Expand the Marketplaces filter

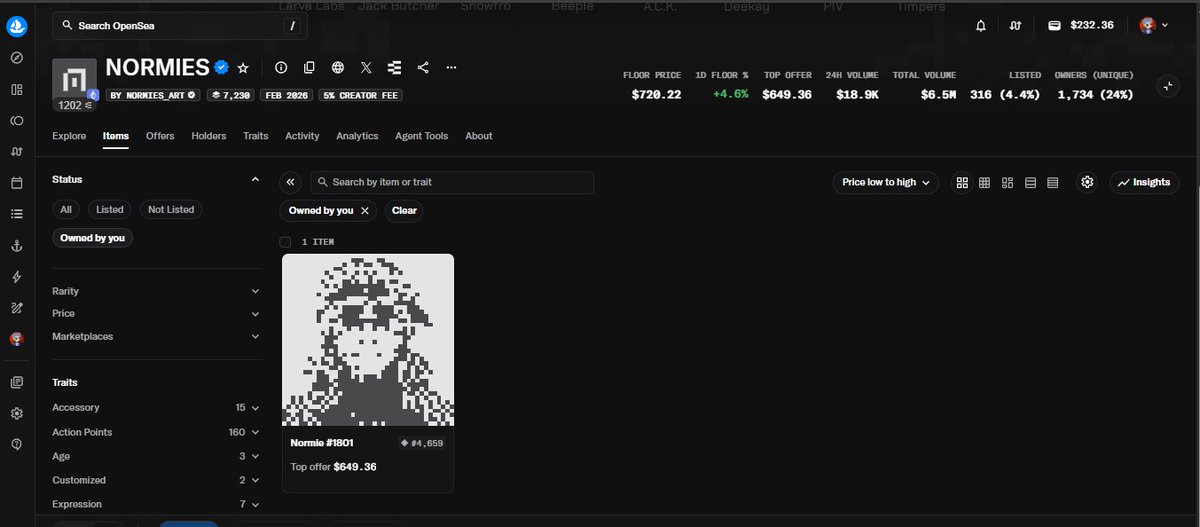click(156, 336)
